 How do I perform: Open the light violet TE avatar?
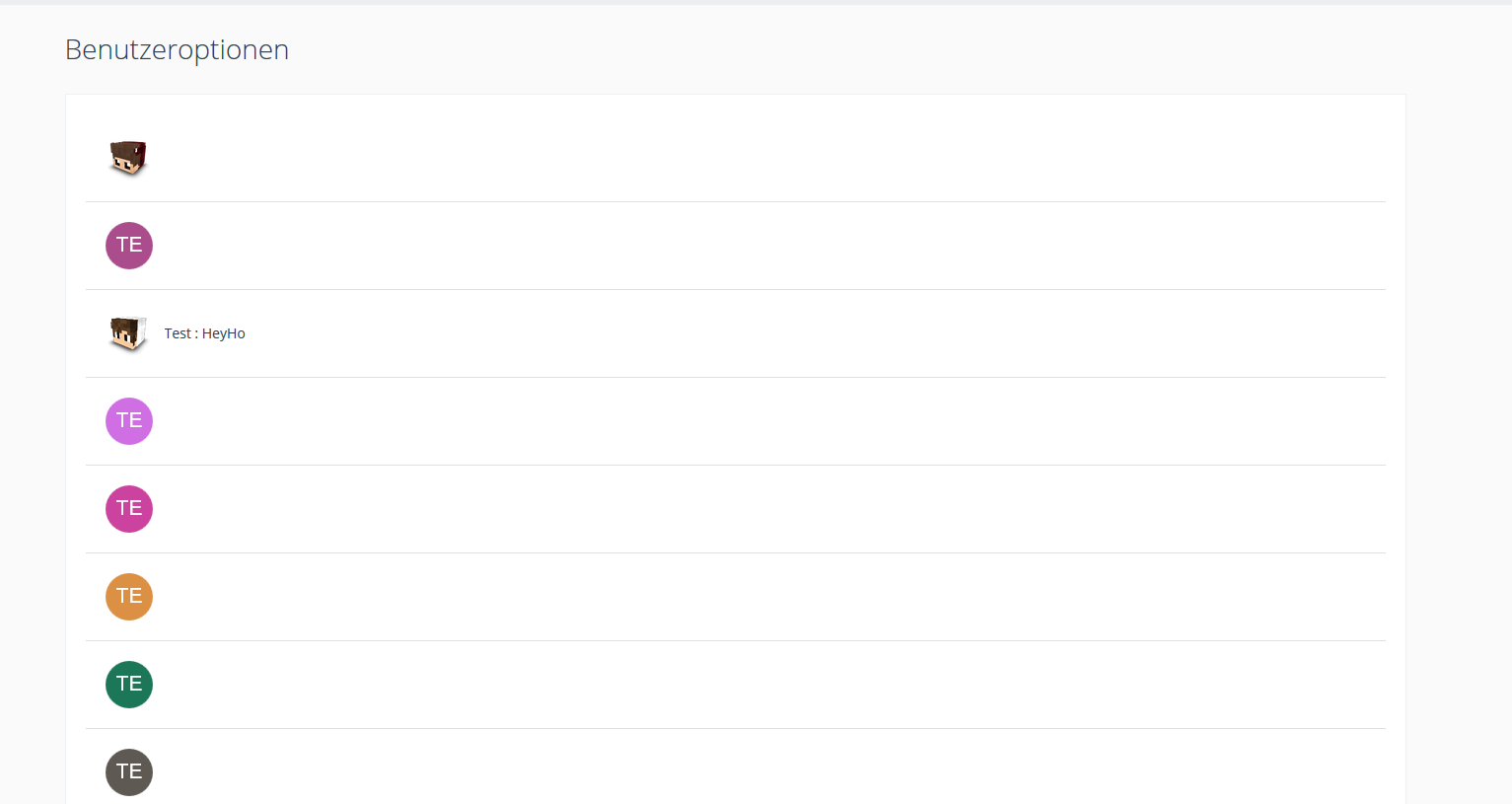coord(129,421)
